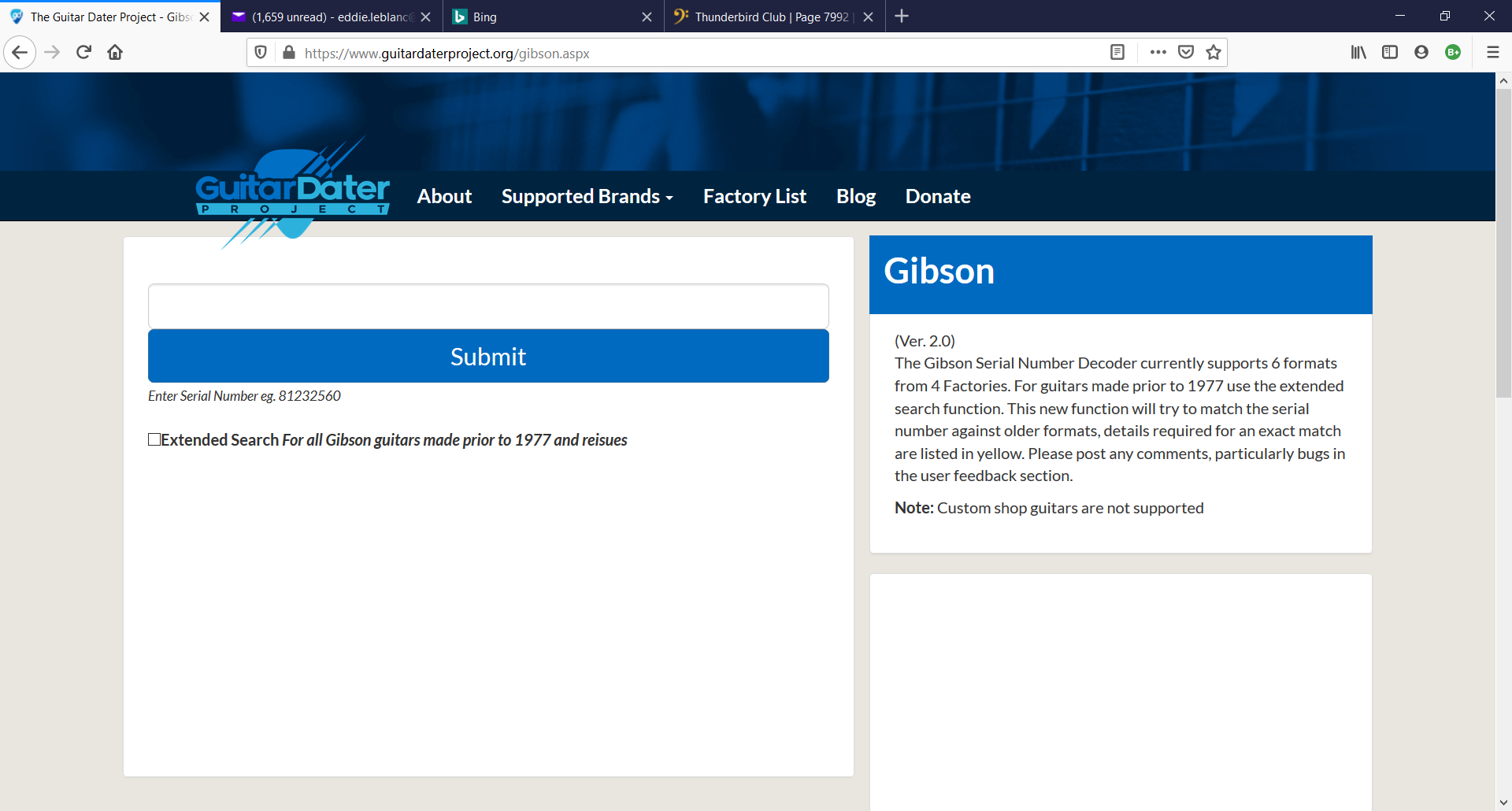Switch to the Bing tab
The height and width of the screenshot is (811, 1512).
(x=553, y=17)
